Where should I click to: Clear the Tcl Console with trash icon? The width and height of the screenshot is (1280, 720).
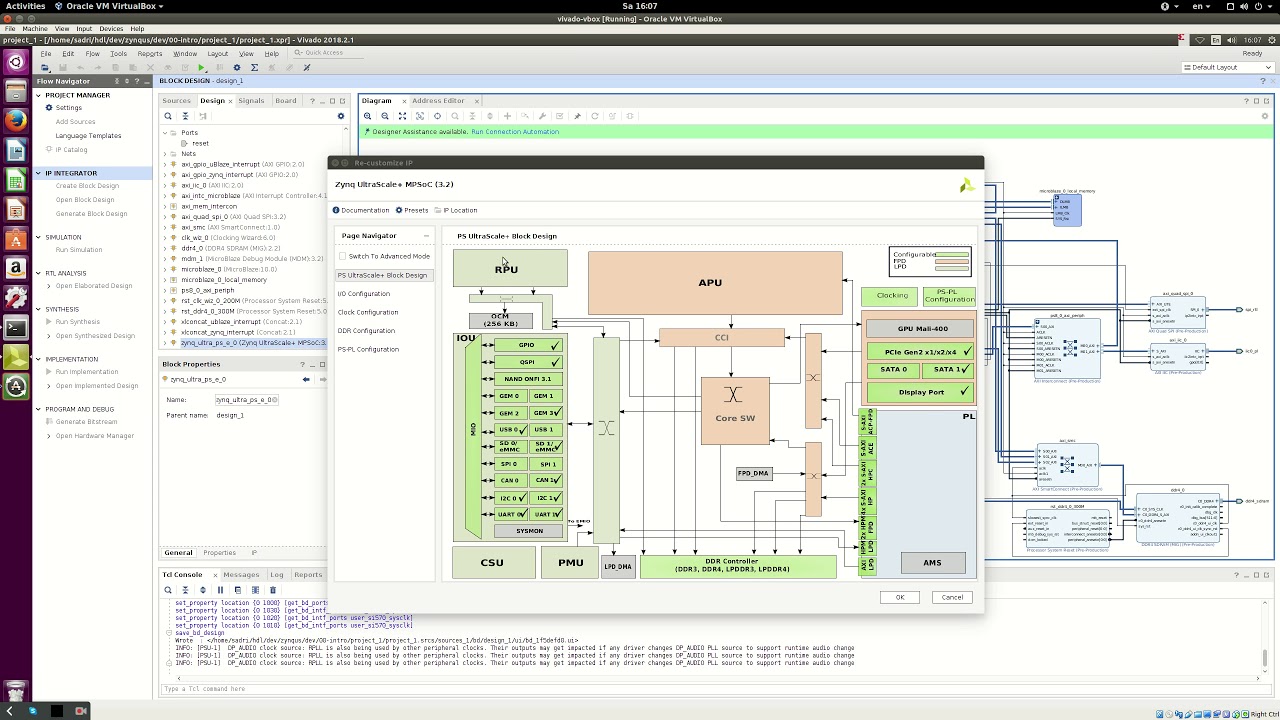click(x=272, y=590)
